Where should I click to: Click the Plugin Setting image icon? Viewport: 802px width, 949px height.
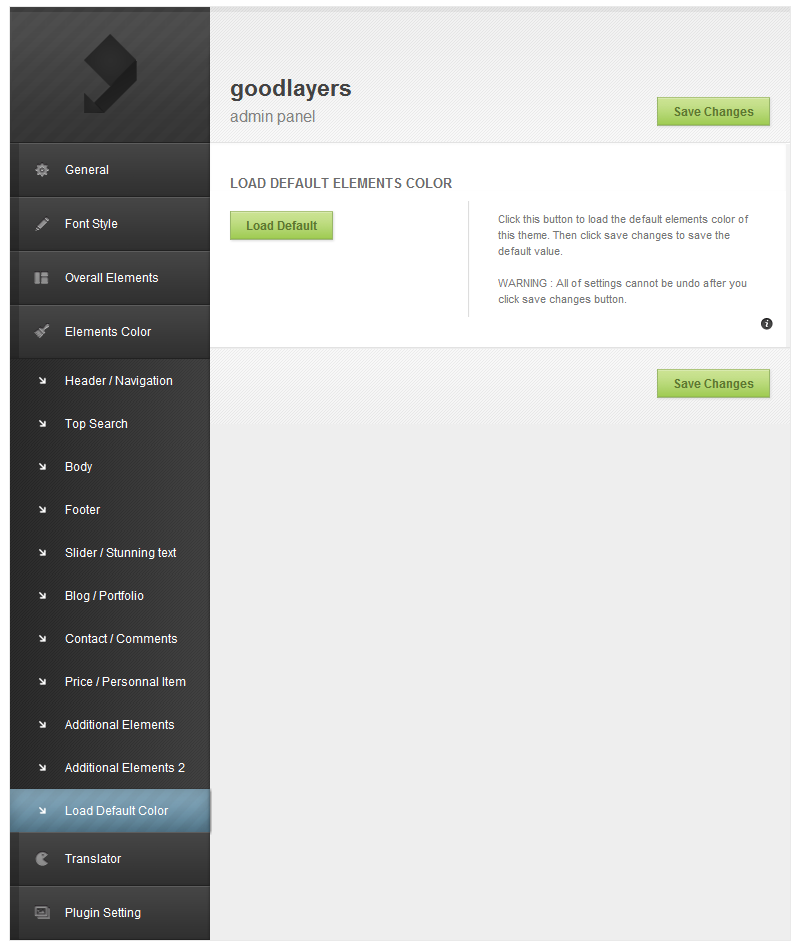pyautogui.click(x=42, y=913)
